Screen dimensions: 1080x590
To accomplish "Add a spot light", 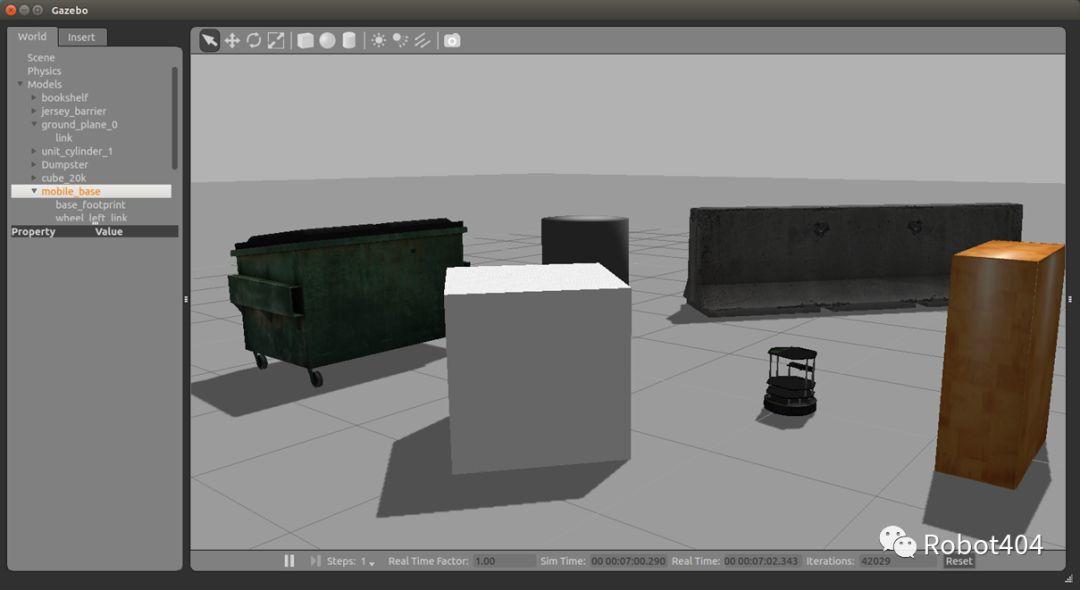I will 400,41.
